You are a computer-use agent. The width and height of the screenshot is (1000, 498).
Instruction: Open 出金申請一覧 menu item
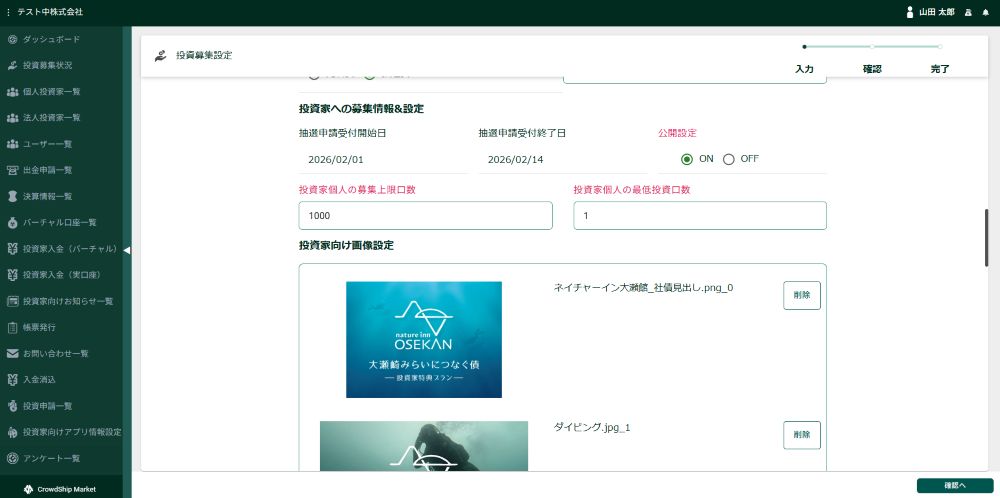pos(47,170)
